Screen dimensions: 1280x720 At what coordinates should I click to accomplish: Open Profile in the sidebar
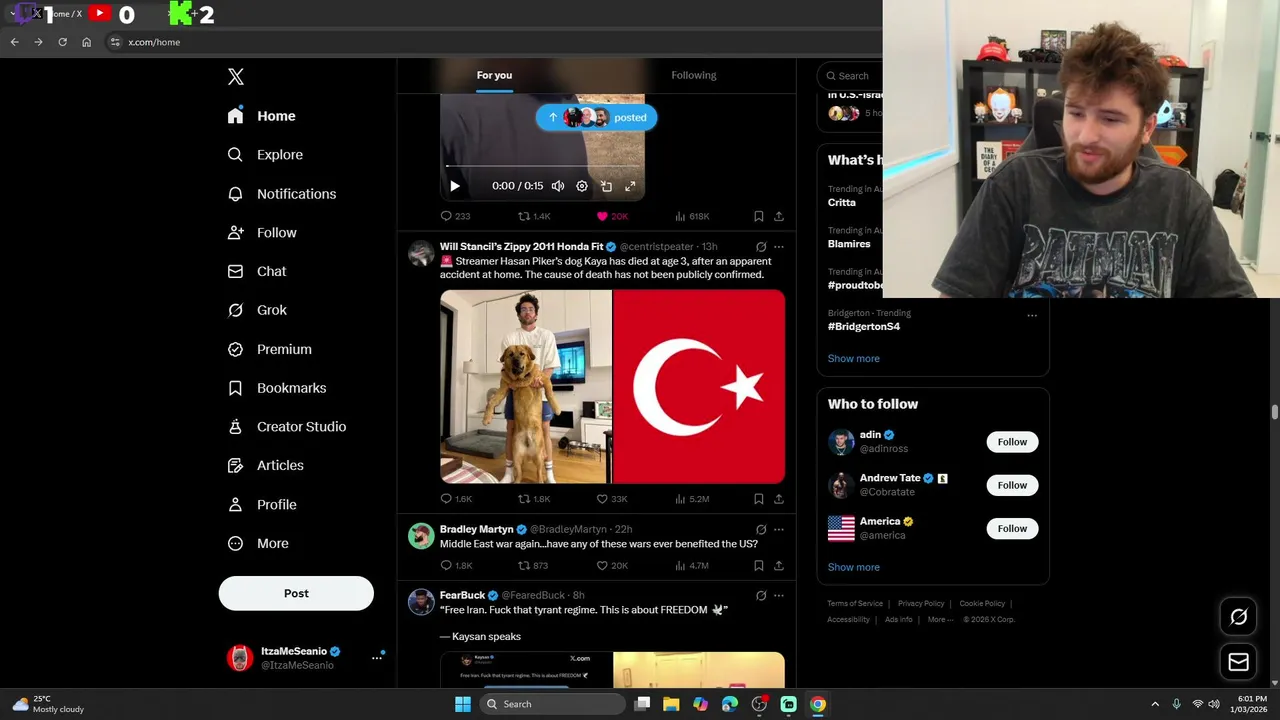tap(262, 505)
